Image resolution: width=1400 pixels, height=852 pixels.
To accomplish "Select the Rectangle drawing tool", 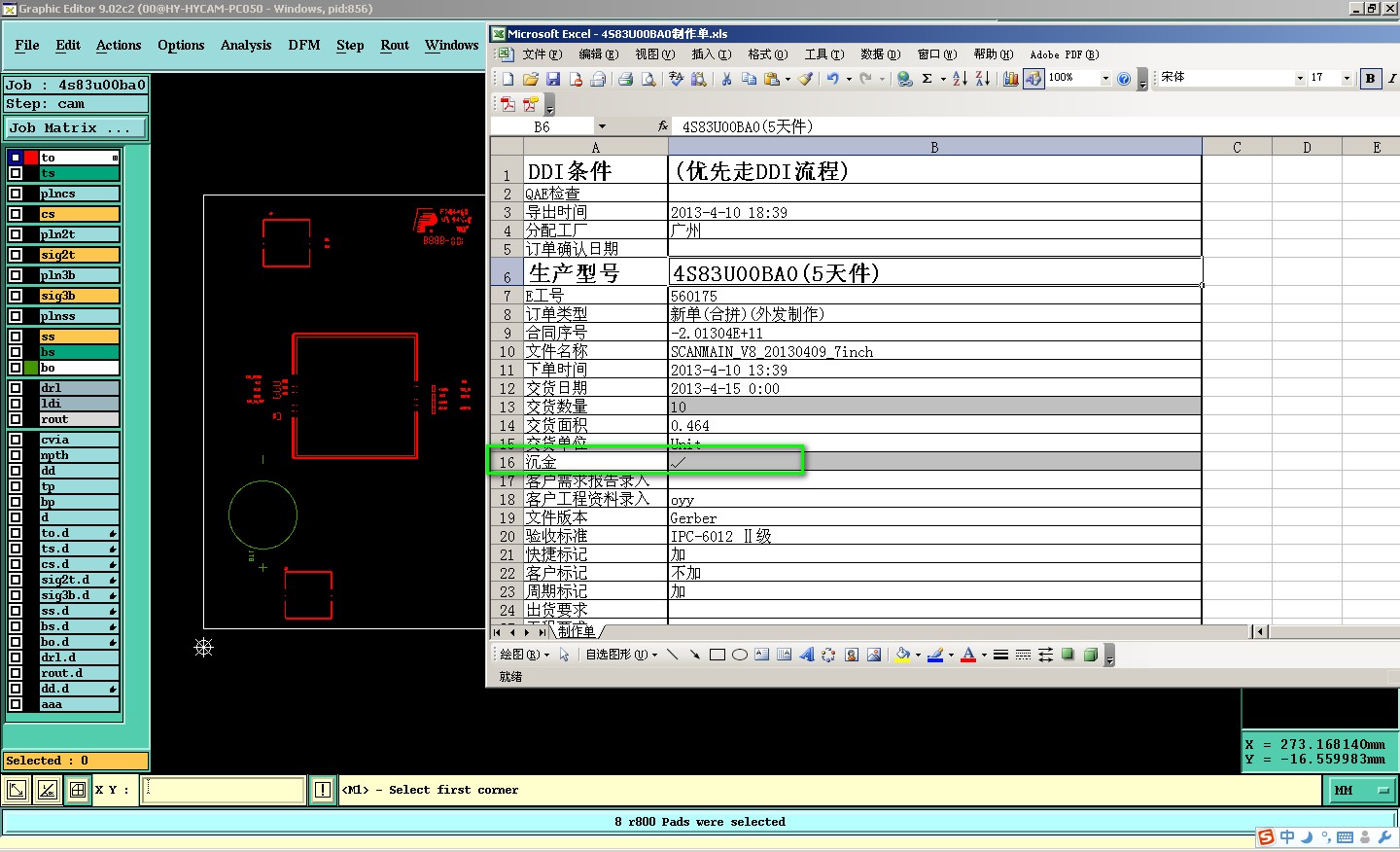I will (x=717, y=655).
